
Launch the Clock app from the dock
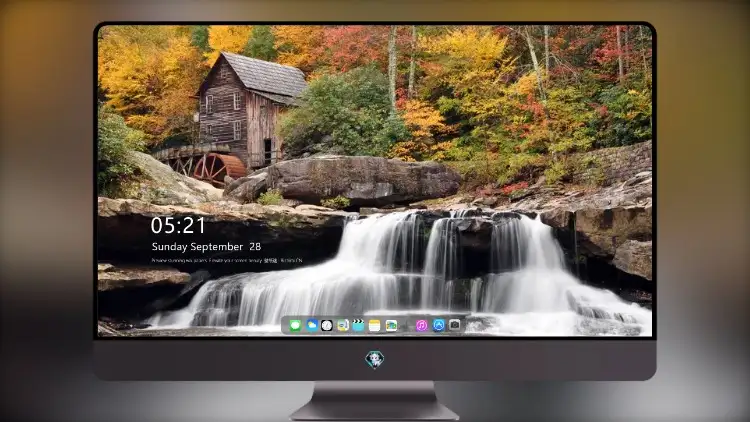coord(327,326)
